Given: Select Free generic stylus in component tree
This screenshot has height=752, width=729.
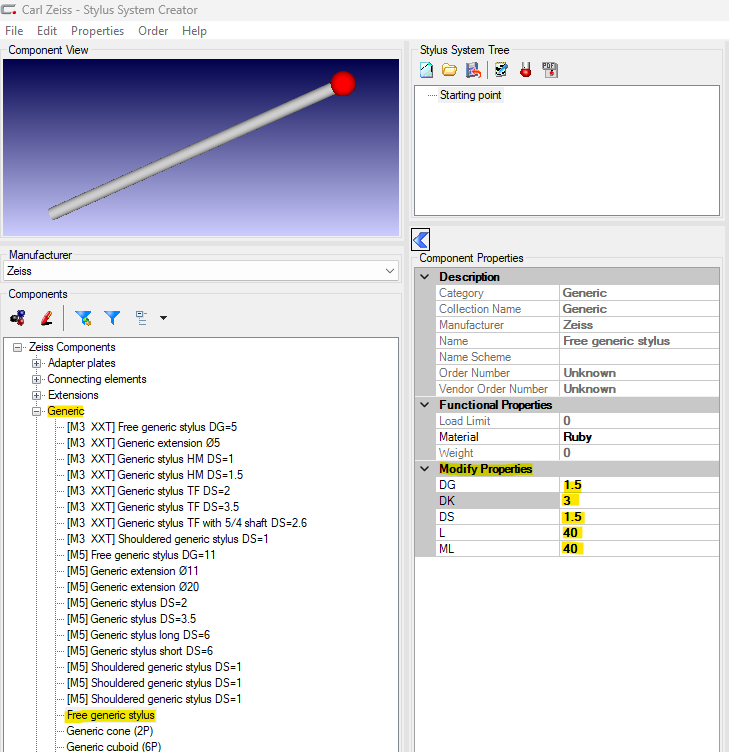Looking at the screenshot, I should click(110, 715).
